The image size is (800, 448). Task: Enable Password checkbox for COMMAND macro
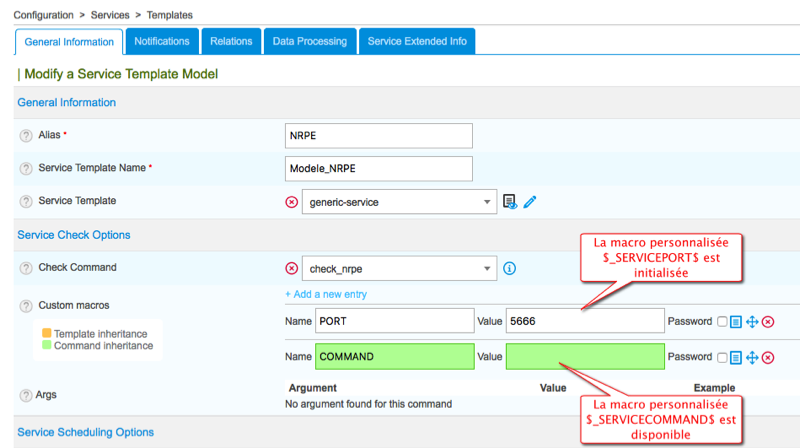click(722, 357)
